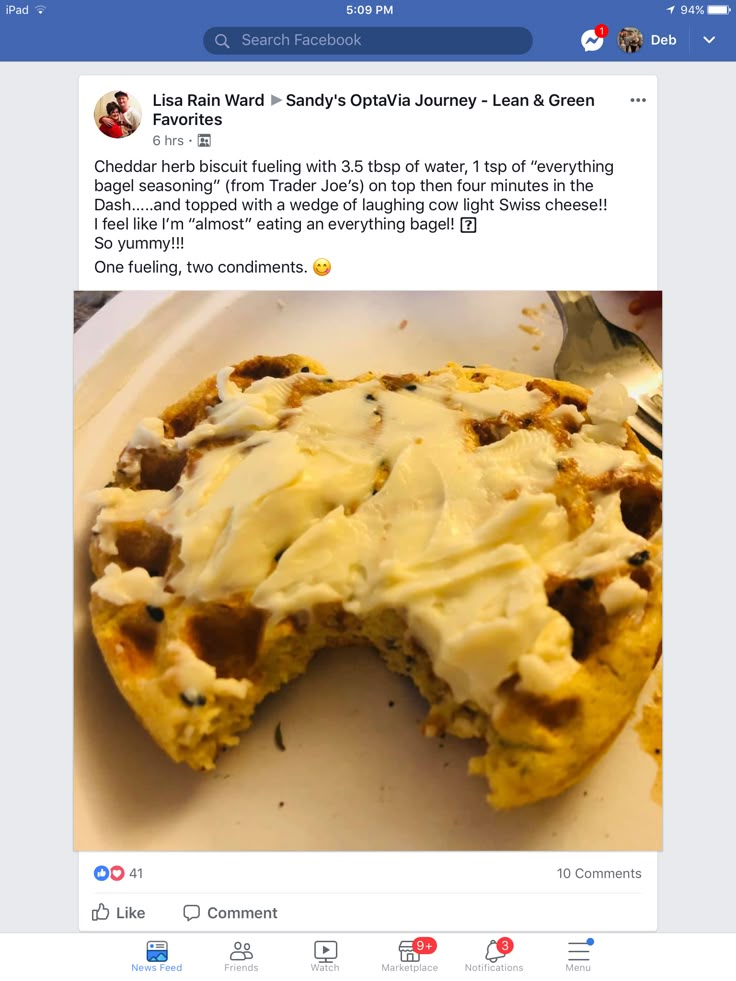This screenshot has height=981, width=736.
Task: Expand the account dropdown arrow in header
Action: (709, 40)
